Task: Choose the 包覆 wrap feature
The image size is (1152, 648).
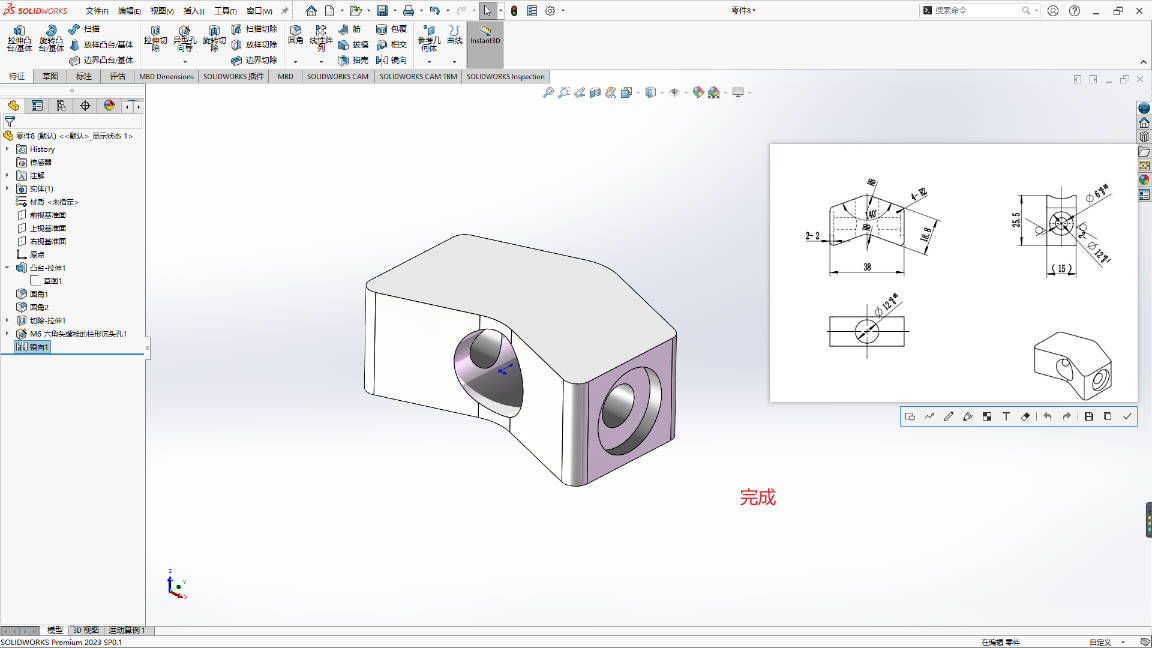Action: click(391, 29)
